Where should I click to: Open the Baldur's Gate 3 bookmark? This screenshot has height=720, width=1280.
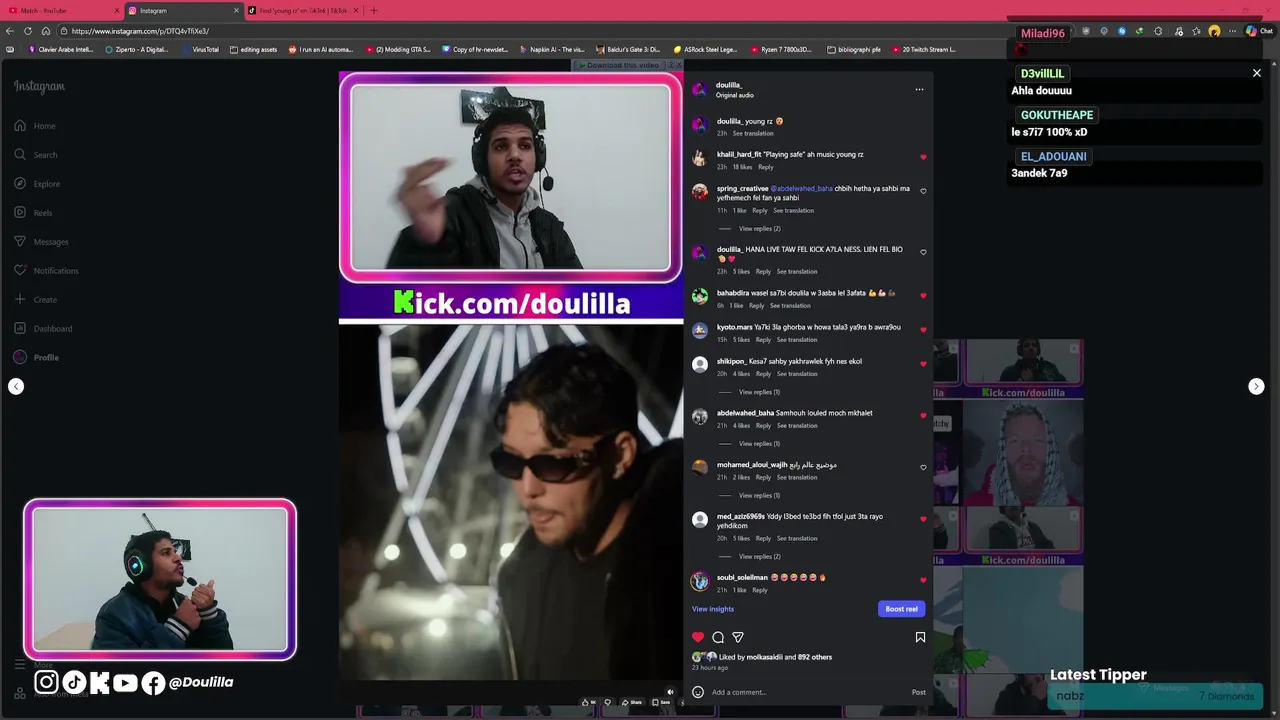(x=627, y=49)
